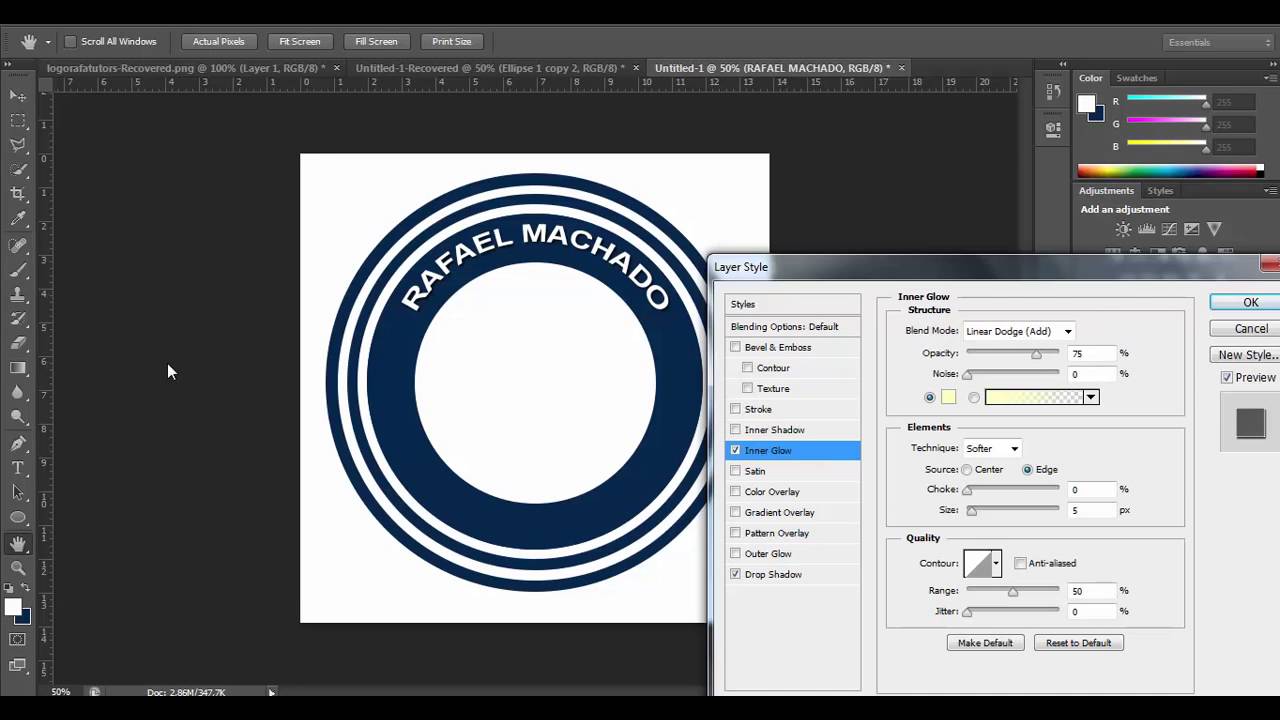
Task: Switch to the Swatches tab
Action: click(x=1136, y=78)
